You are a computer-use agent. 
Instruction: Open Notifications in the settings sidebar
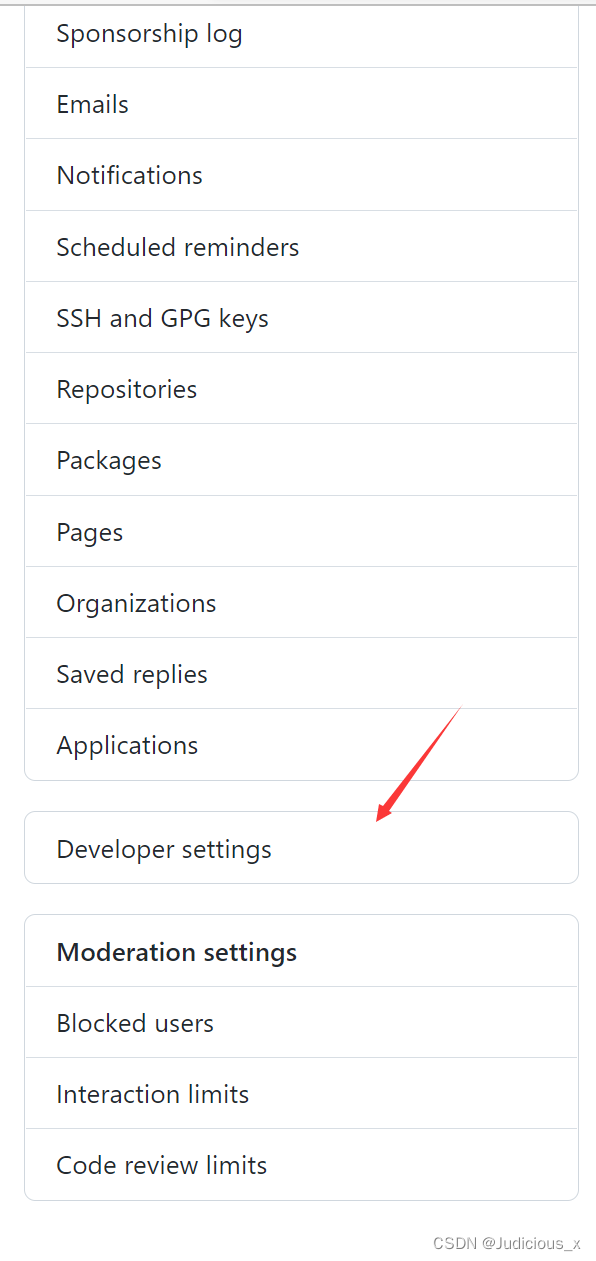tap(301, 175)
